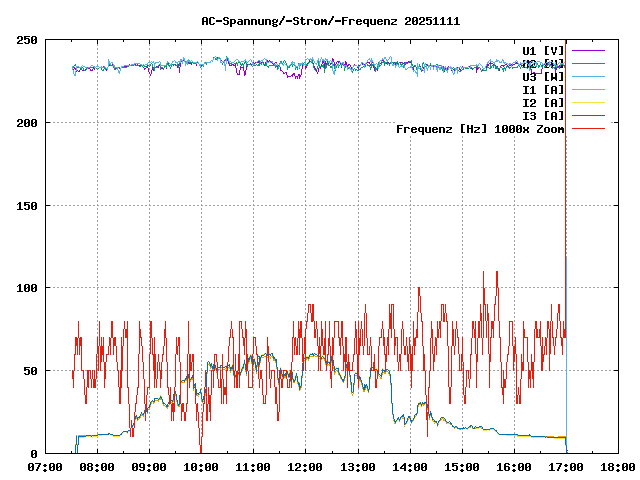Click the 150 y-axis label
640x480 pixels.
(x=27, y=205)
